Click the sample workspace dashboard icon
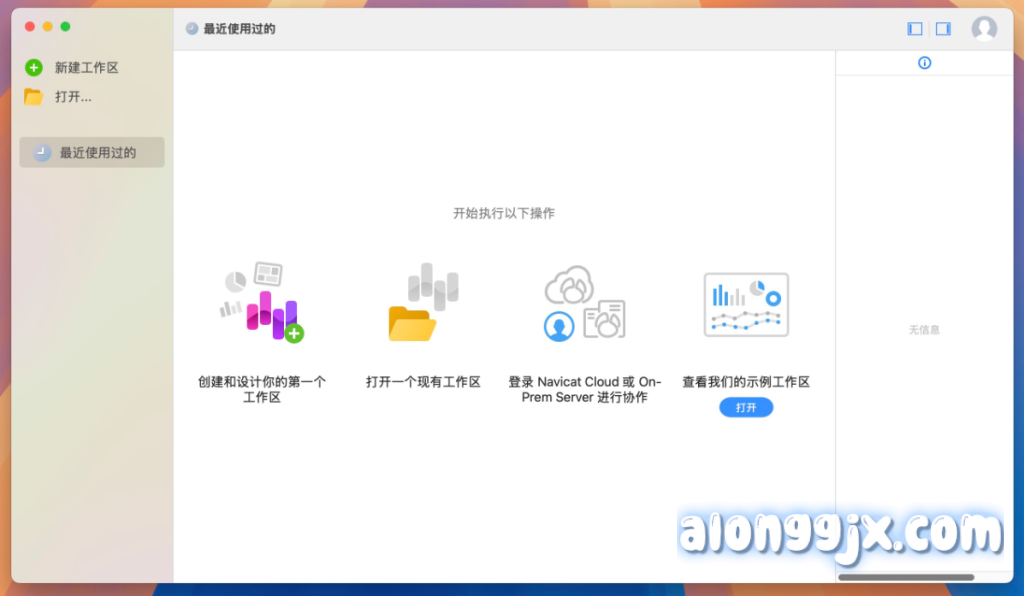Screen dimensions: 1024x596 click(x=746, y=304)
